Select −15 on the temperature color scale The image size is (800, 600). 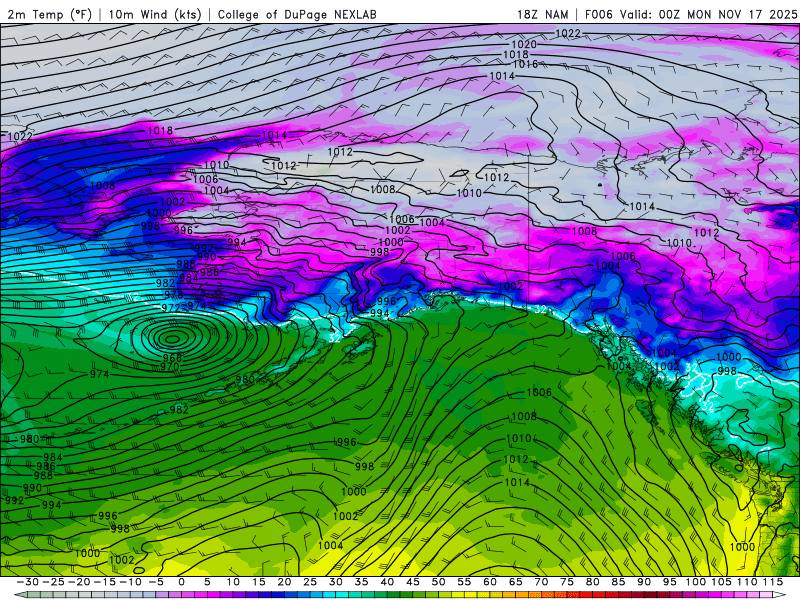click(x=105, y=582)
